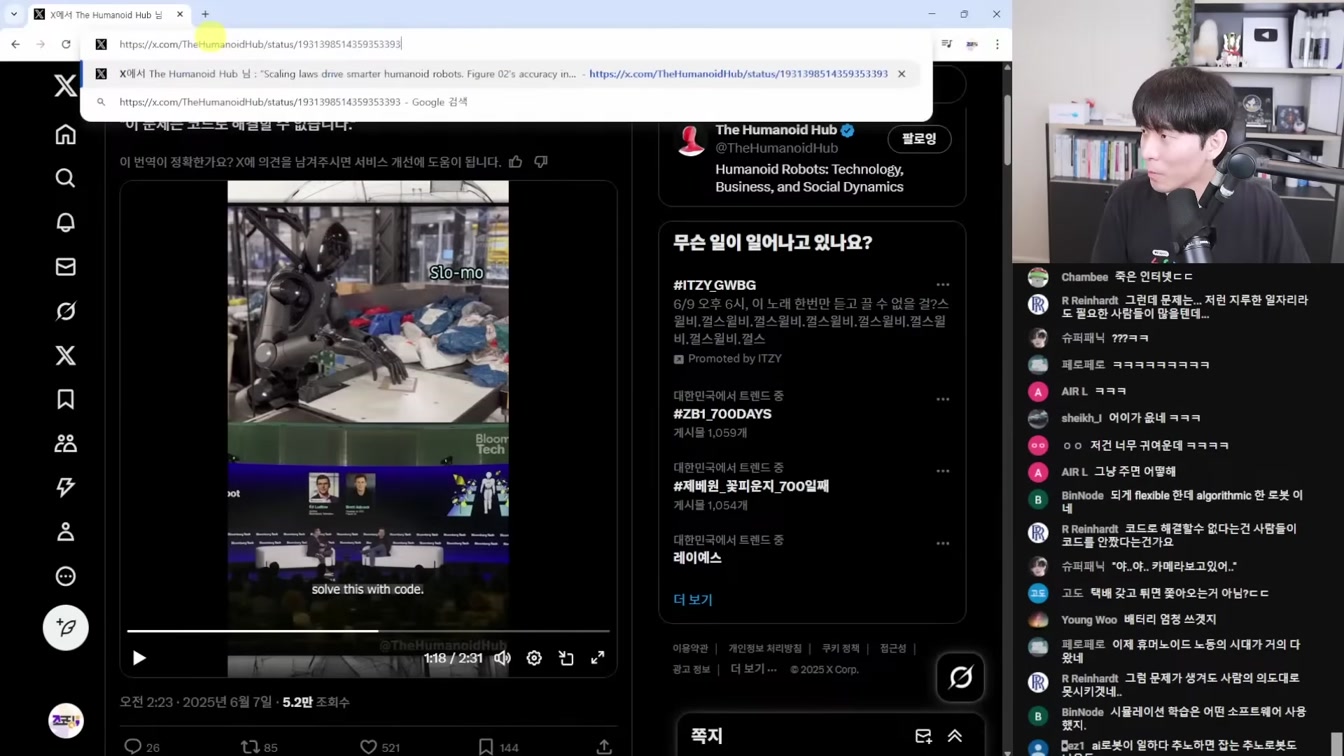Seek using the video progress bar

[368, 631]
